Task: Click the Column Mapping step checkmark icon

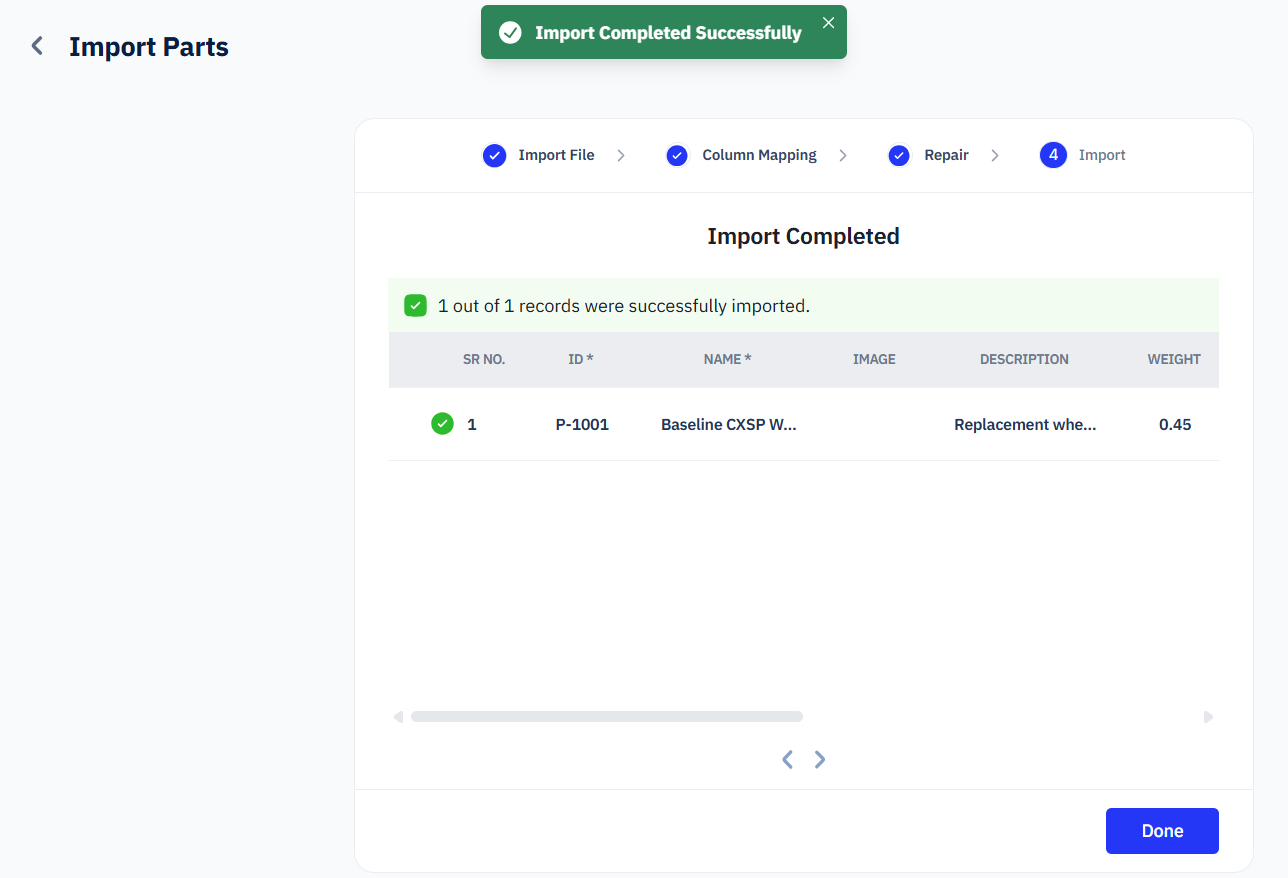Action: [677, 155]
